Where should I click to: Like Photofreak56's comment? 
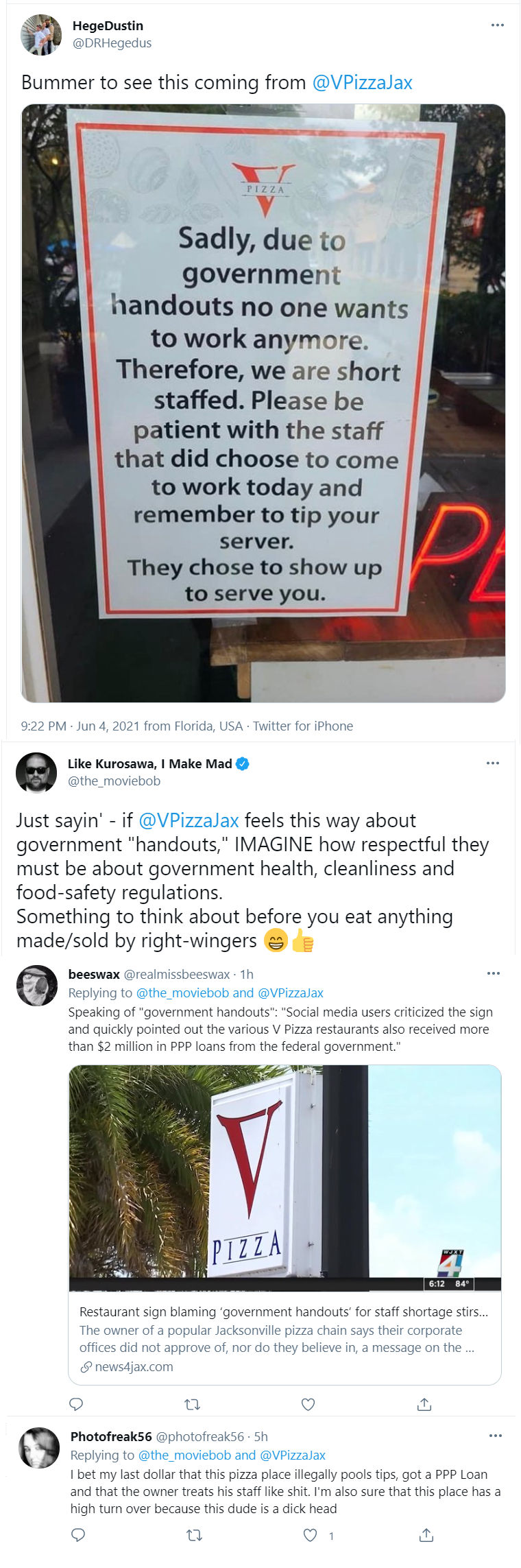311,1535
